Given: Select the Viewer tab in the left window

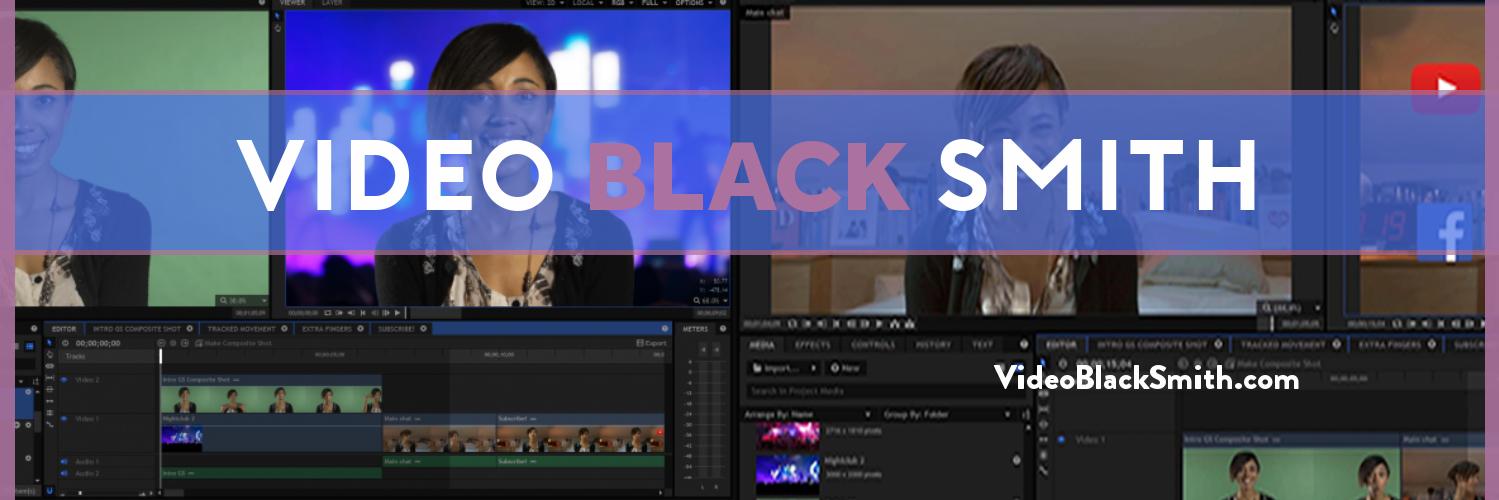Looking at the screenshot, I should pos(292,3).
